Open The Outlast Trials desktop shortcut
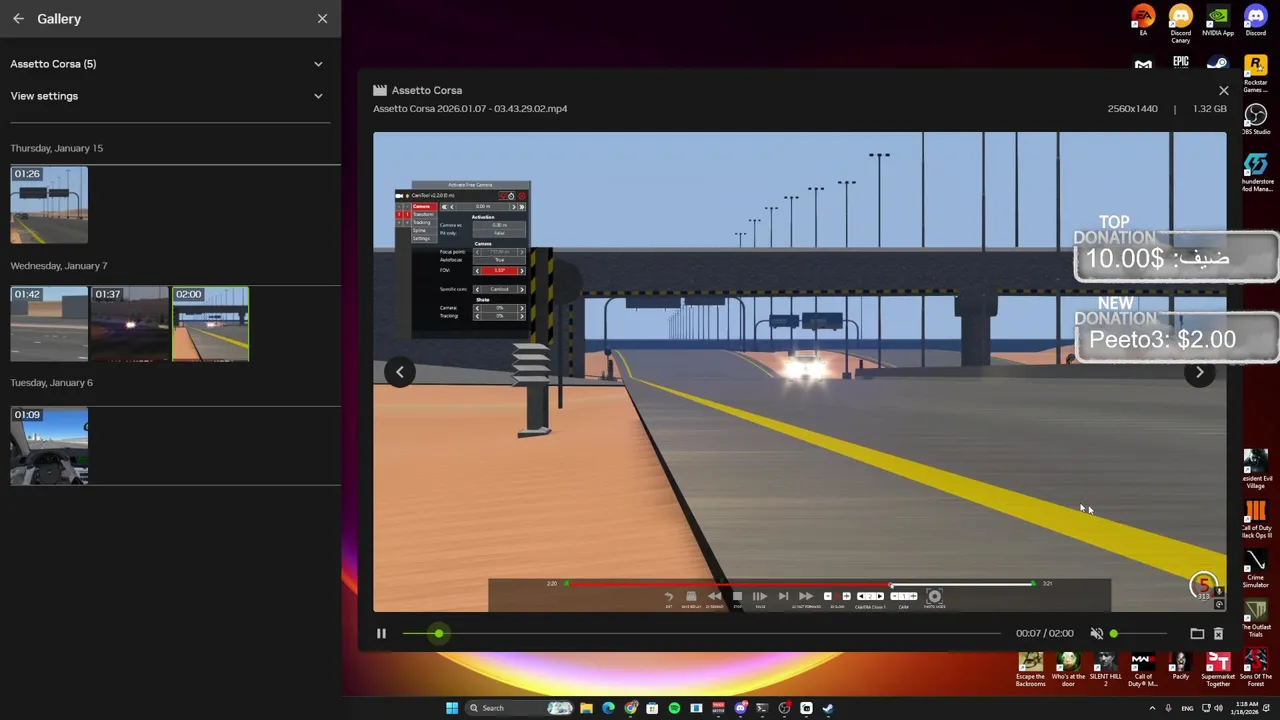Viewport: 1280px width, 720px height. tap(1255, 617)
